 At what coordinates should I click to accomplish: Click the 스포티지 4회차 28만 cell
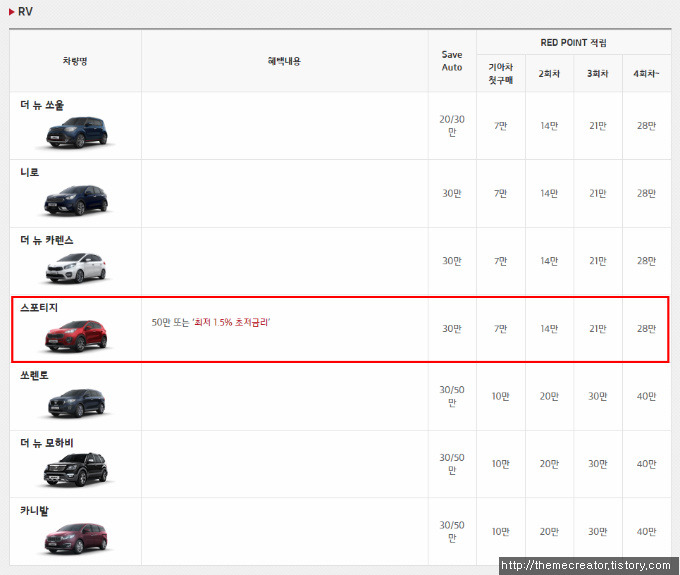[x=646, y=329]
